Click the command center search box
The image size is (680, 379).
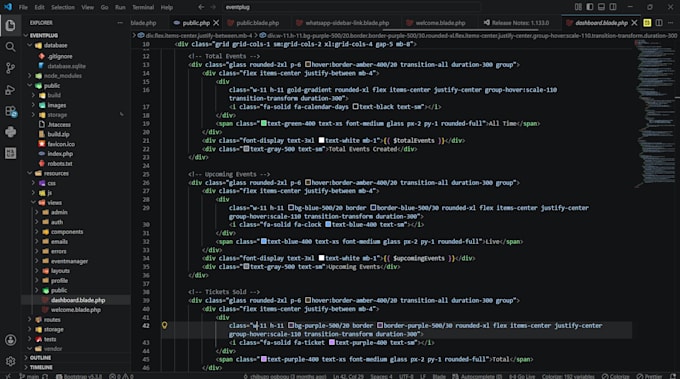tap(352, 7)
